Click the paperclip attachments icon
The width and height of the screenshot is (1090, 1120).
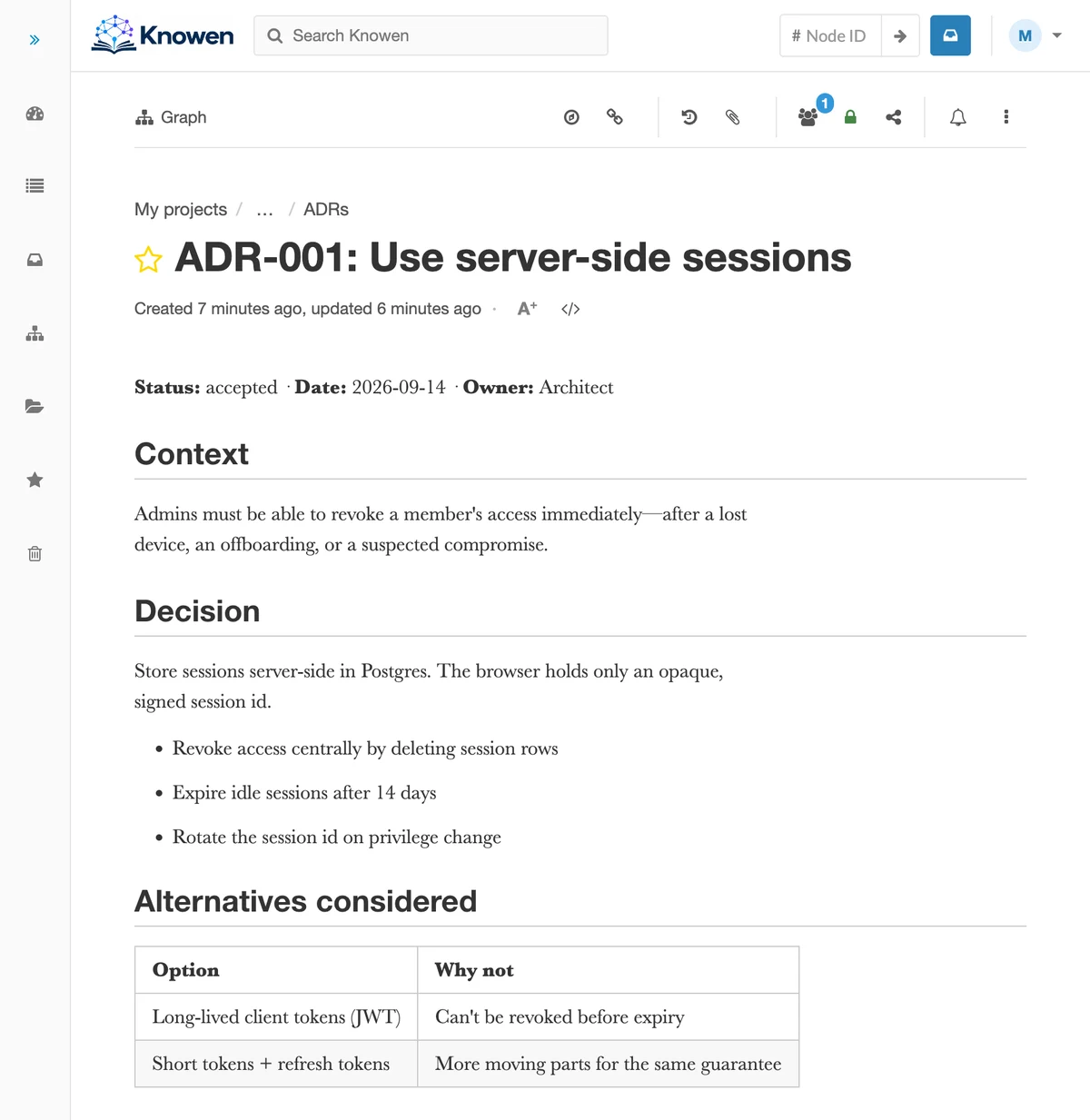click(x=733, y=116)
